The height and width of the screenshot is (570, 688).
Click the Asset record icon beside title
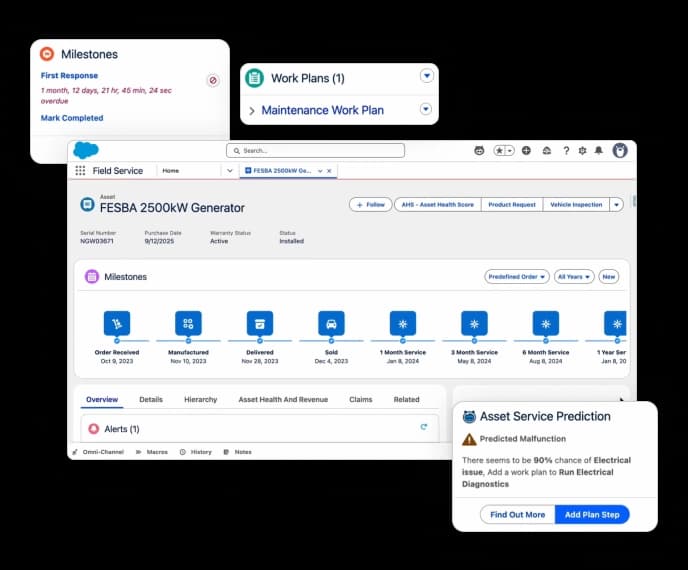(87, 204)
